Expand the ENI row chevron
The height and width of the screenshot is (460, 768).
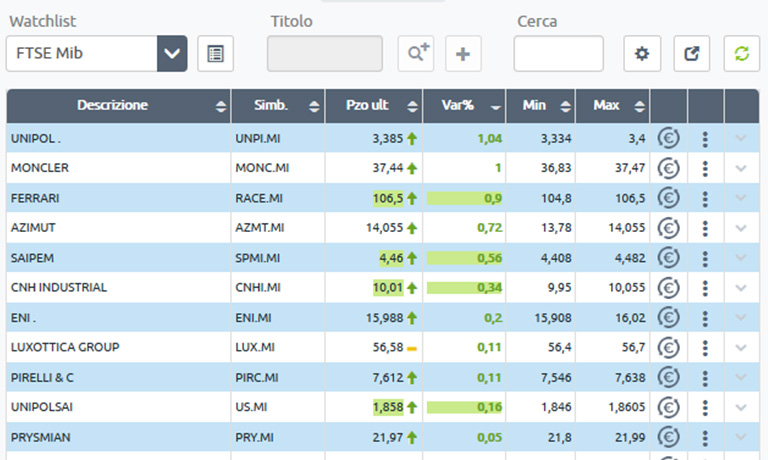point(741,318)
